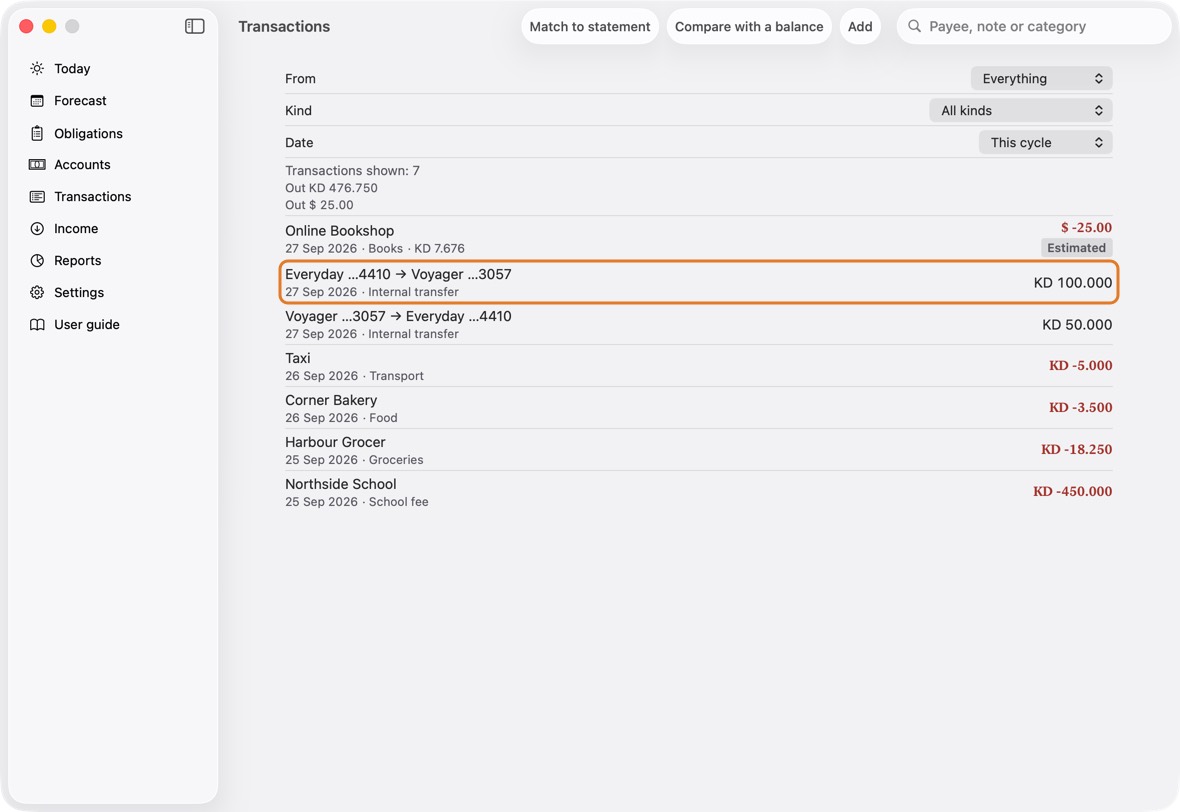The width and height of the screenshot is (1180, 812).
Task: Click the User guide book icon
Action: [37, 324]
